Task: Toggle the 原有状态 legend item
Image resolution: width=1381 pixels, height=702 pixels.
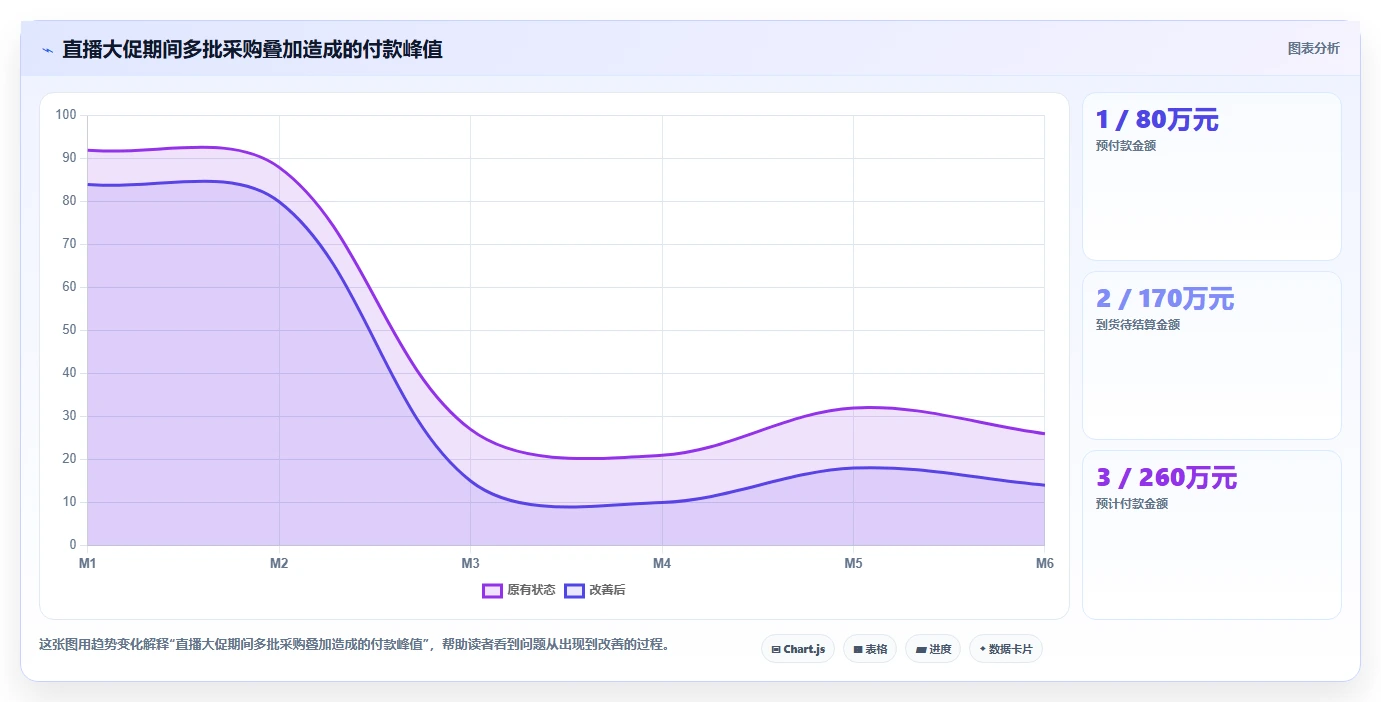Action: coord(519,590)
